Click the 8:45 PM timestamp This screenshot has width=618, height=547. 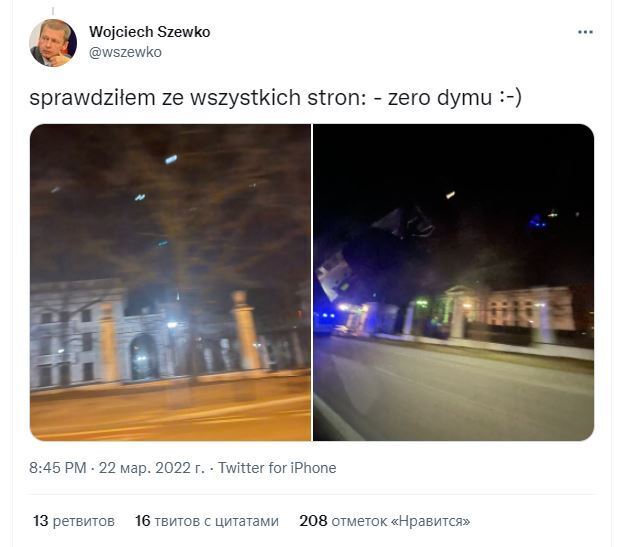tap(58, 468)
